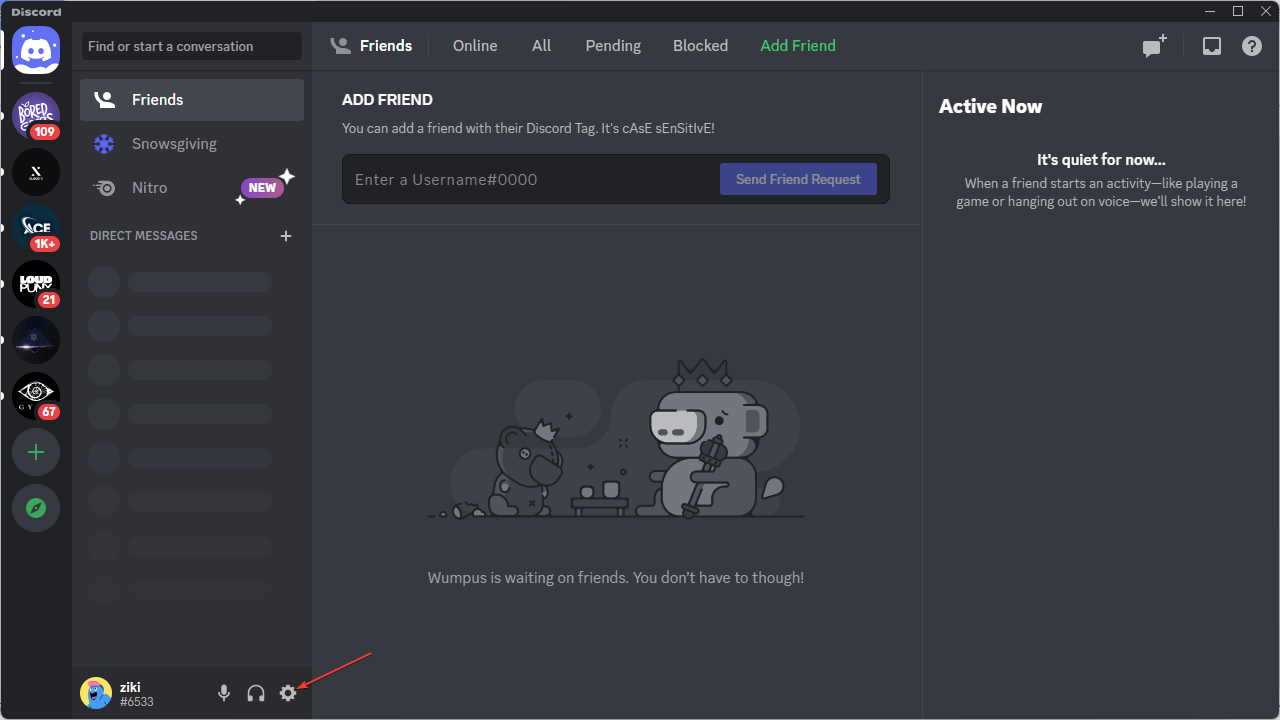This screenshot has height=720, width=1280.
Task: View the Blocked users tab
Action: coord(700,46)
